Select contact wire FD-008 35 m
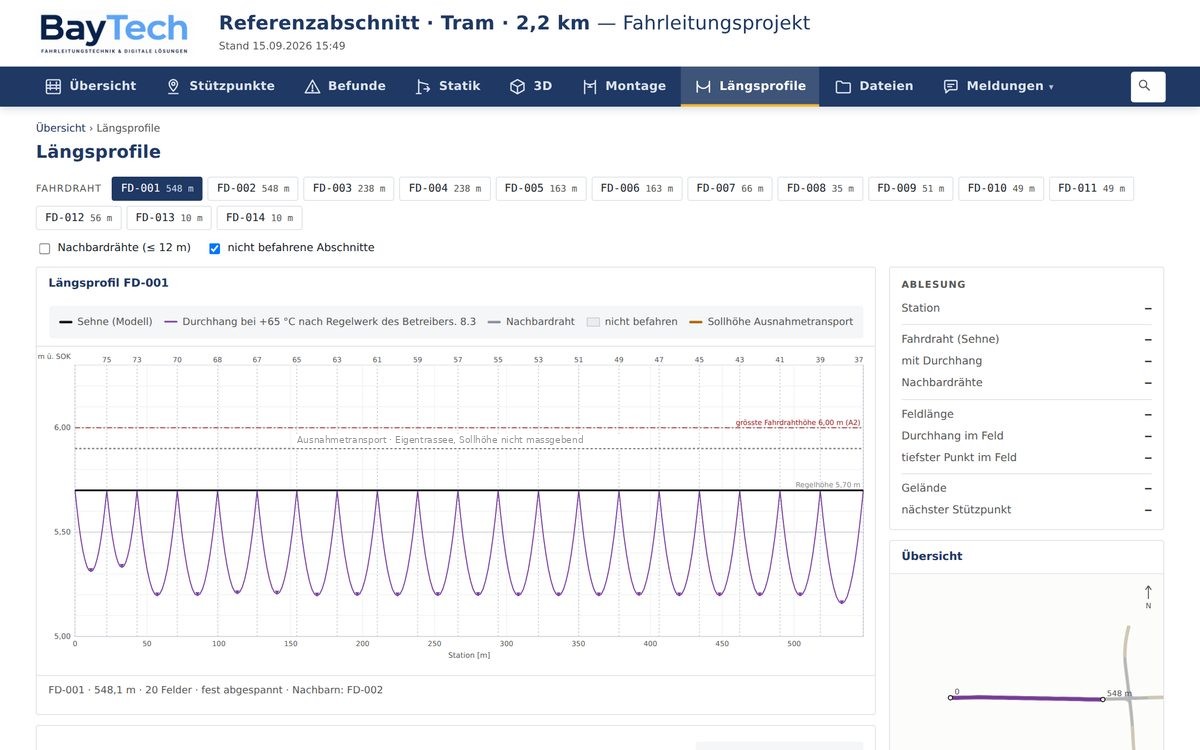Screen dimensions: 1200x750 (820, 188)
